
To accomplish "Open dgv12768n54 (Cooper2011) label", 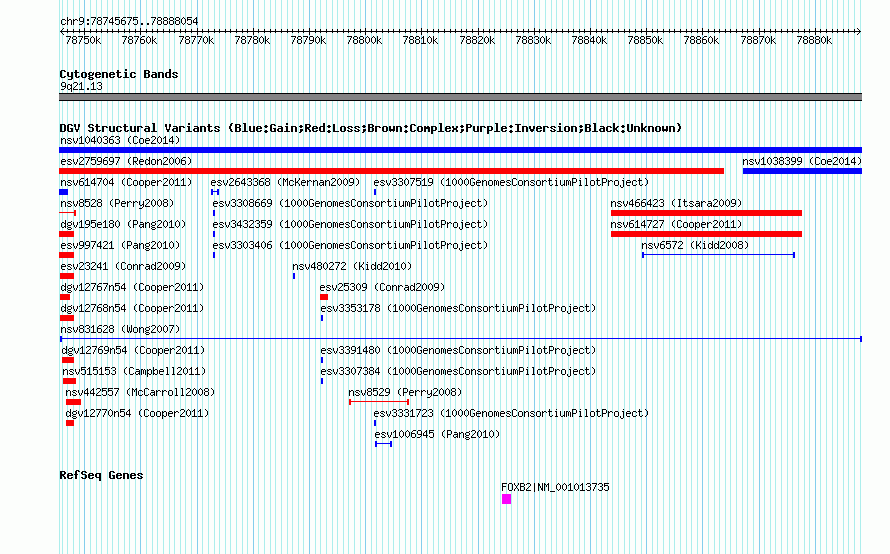I will (x=132, y=308).
